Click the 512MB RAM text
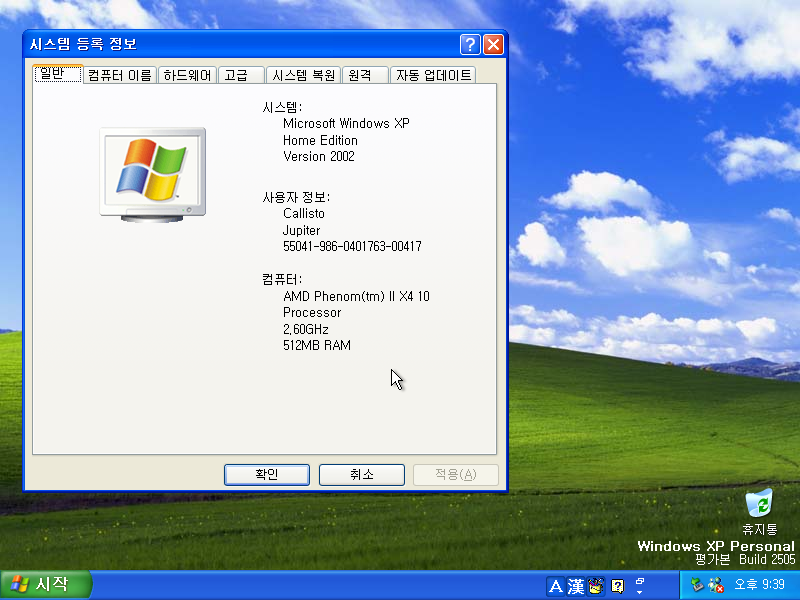This screenshot has height=600, width=800. pyautogui.click(x=316, y=345)
